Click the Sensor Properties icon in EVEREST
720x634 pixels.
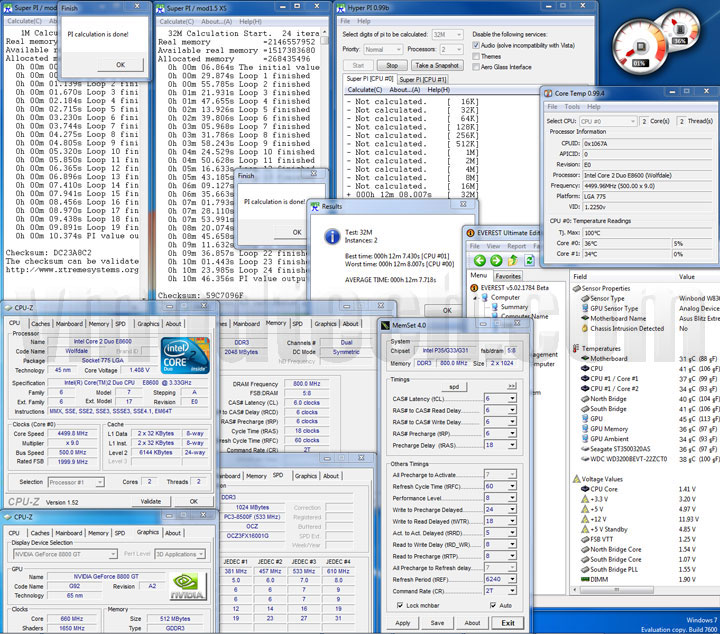point(577,288)
